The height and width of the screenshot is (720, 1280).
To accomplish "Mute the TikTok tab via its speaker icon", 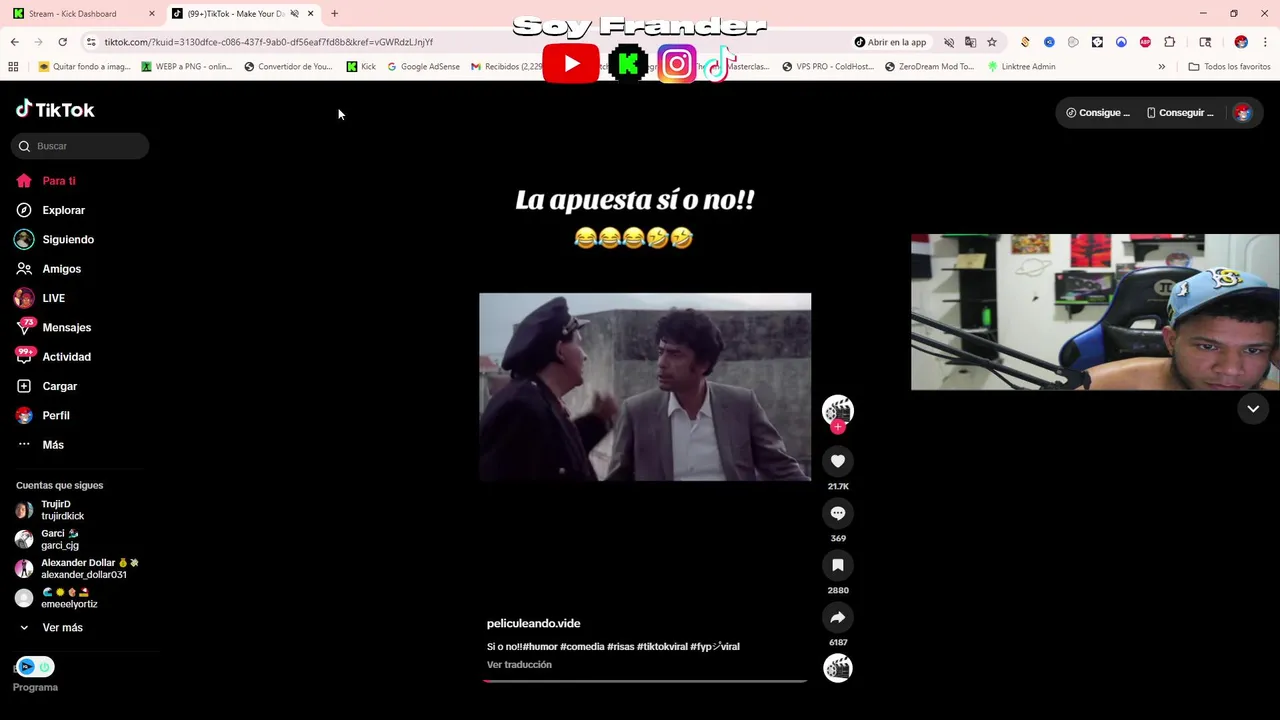I will 294,14.
